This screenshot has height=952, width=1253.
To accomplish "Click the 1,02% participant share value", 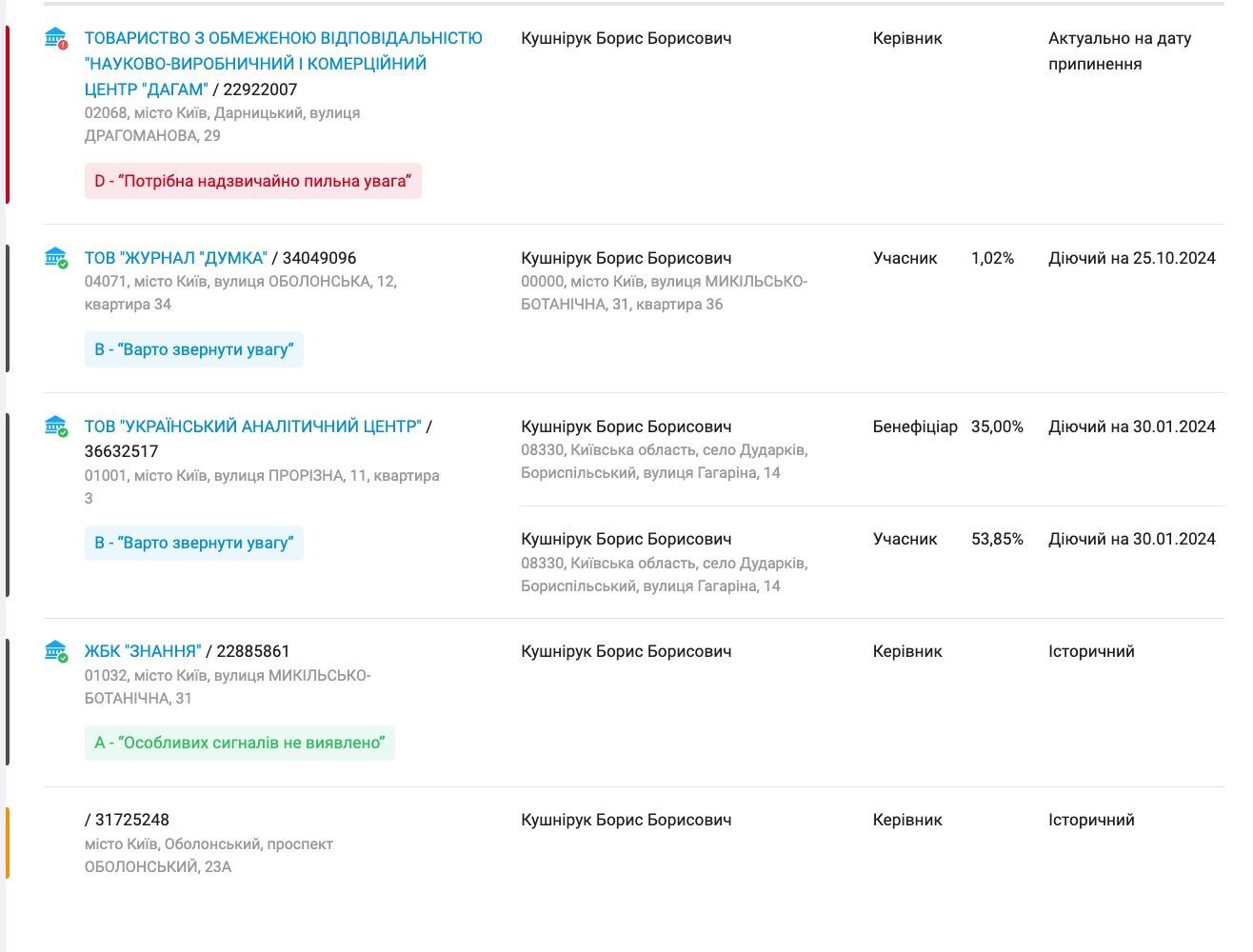I will point(992,258).
